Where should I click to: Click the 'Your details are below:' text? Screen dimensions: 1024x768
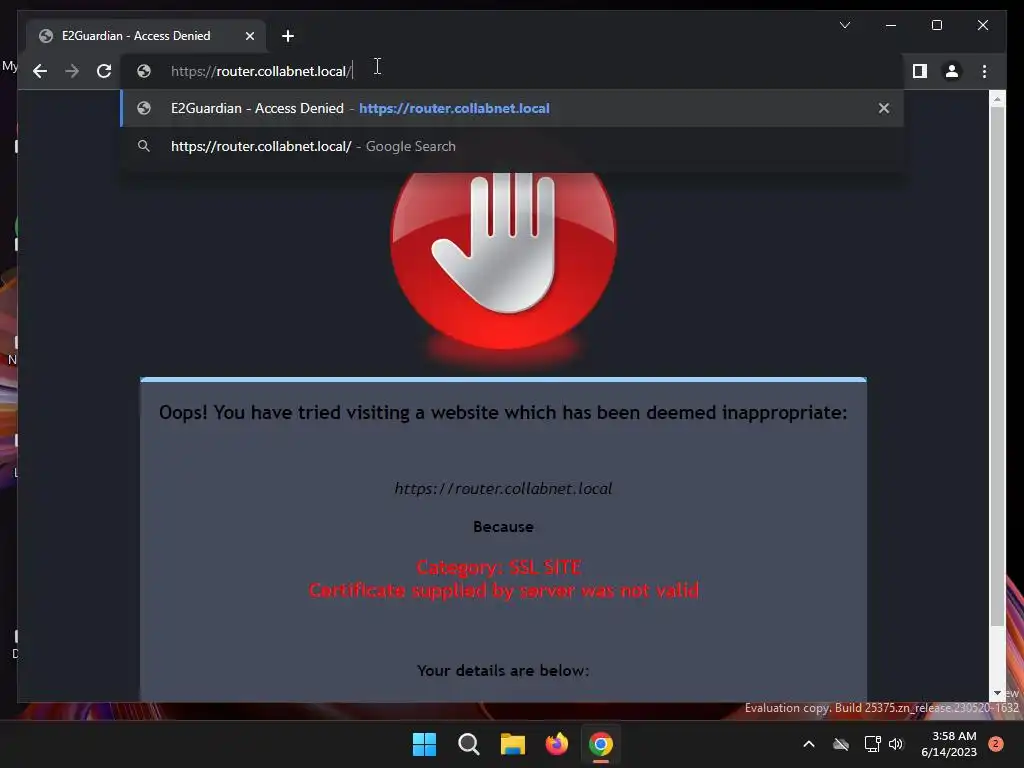(x=503, y=671)
